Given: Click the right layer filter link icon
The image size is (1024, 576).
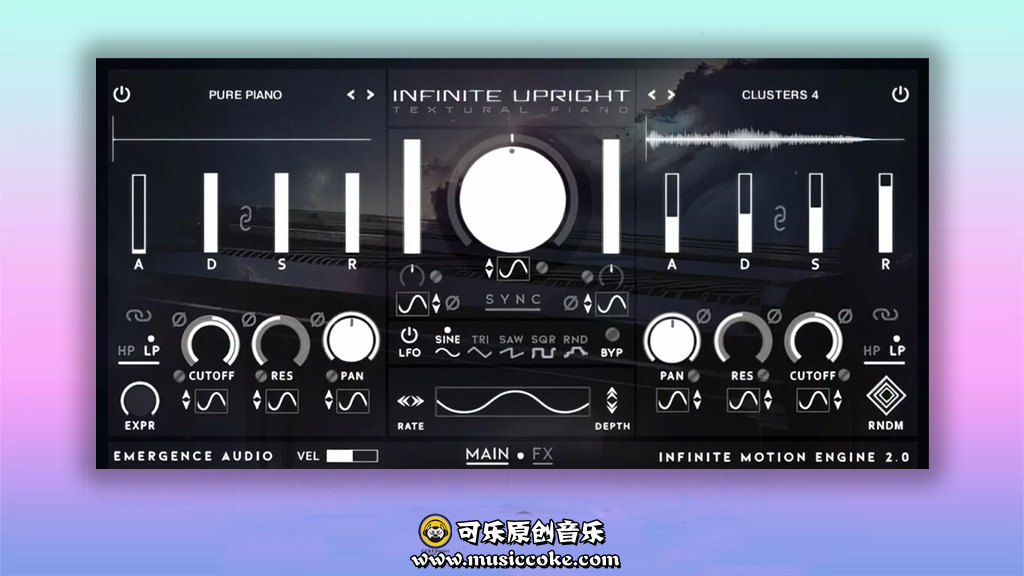Looking at the screenshot, I should (x=885, y=315).
